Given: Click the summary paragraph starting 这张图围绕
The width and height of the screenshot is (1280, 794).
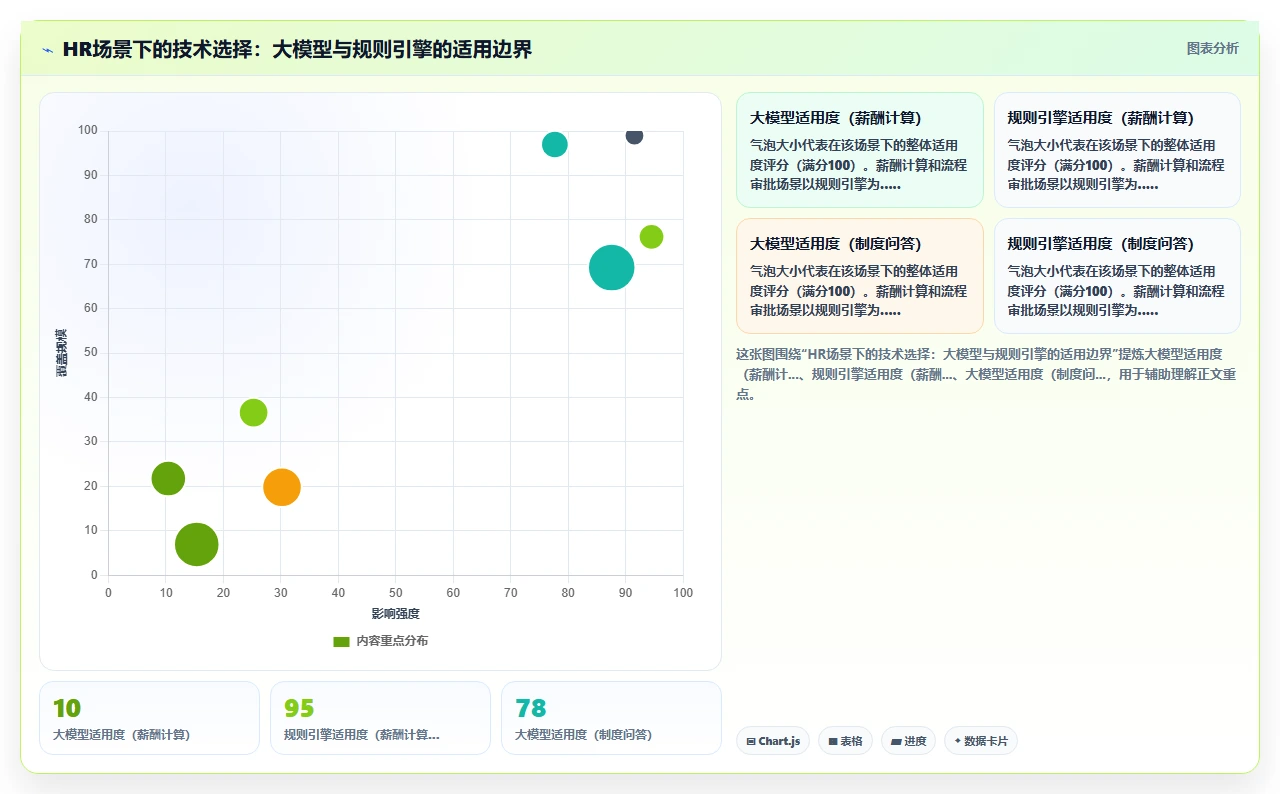Looking at the screenshot, I should [x=987, y=373].
